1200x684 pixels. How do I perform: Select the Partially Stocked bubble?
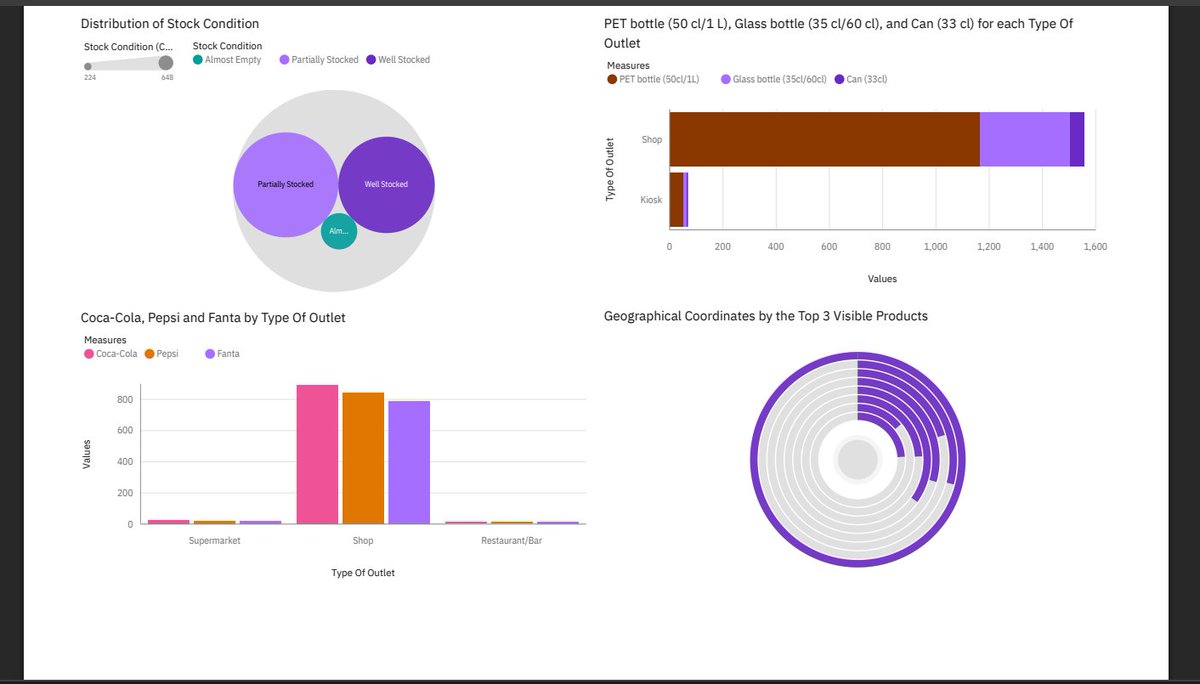(286, 184)
